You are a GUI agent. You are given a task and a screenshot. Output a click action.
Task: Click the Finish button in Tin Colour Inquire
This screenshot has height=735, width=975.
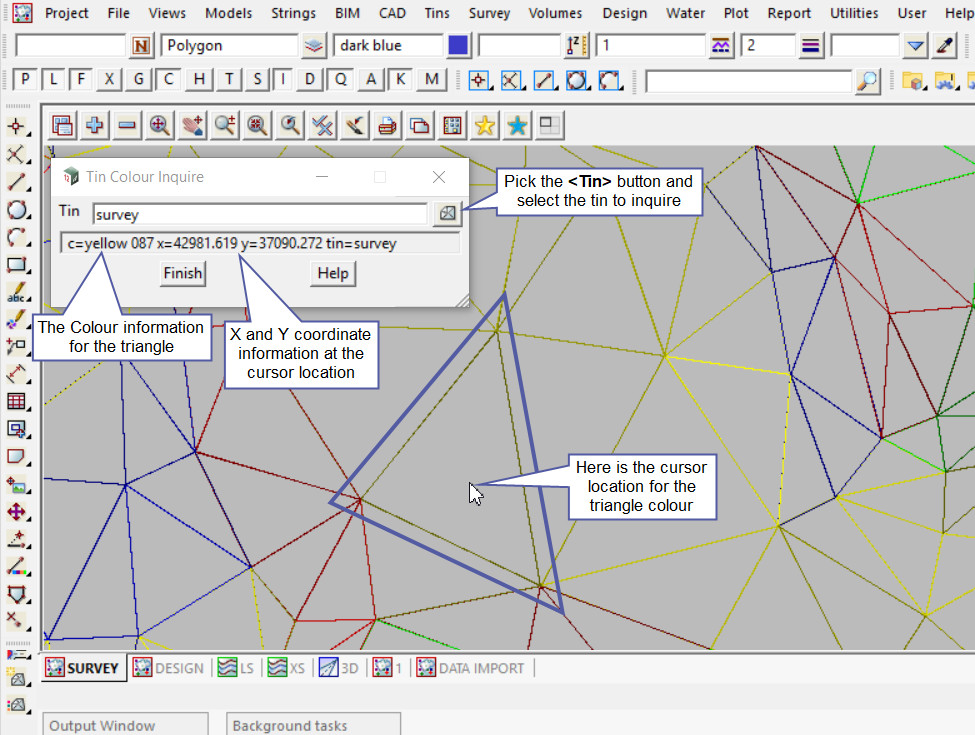183,273
